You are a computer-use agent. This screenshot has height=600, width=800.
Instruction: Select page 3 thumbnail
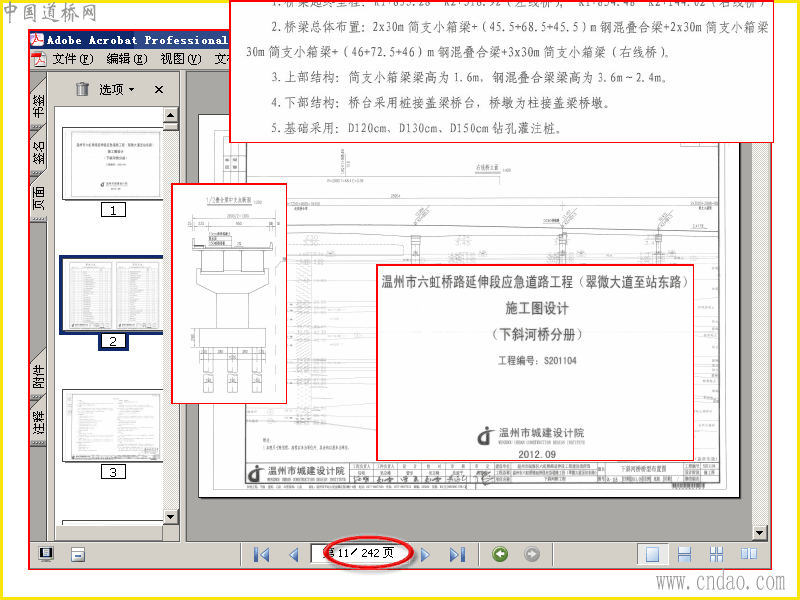(112, 426)
